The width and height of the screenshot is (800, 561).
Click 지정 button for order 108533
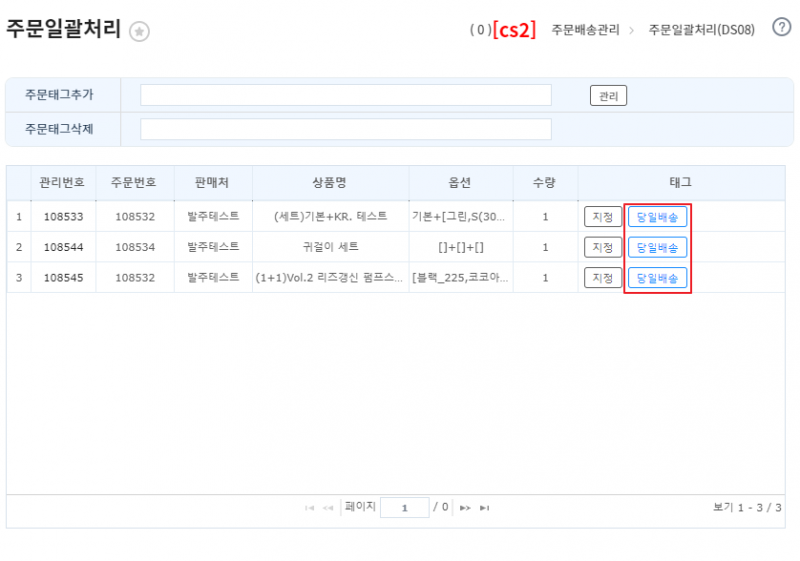(603, 217)
